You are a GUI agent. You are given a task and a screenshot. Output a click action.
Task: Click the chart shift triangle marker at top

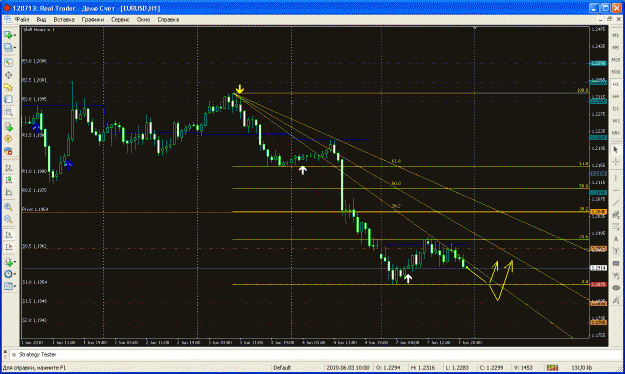[474, 28]
